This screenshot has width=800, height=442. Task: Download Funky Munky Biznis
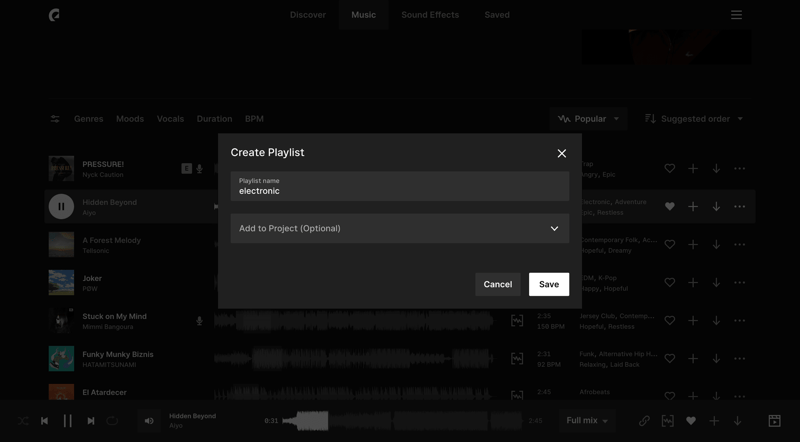coord(716,359)
